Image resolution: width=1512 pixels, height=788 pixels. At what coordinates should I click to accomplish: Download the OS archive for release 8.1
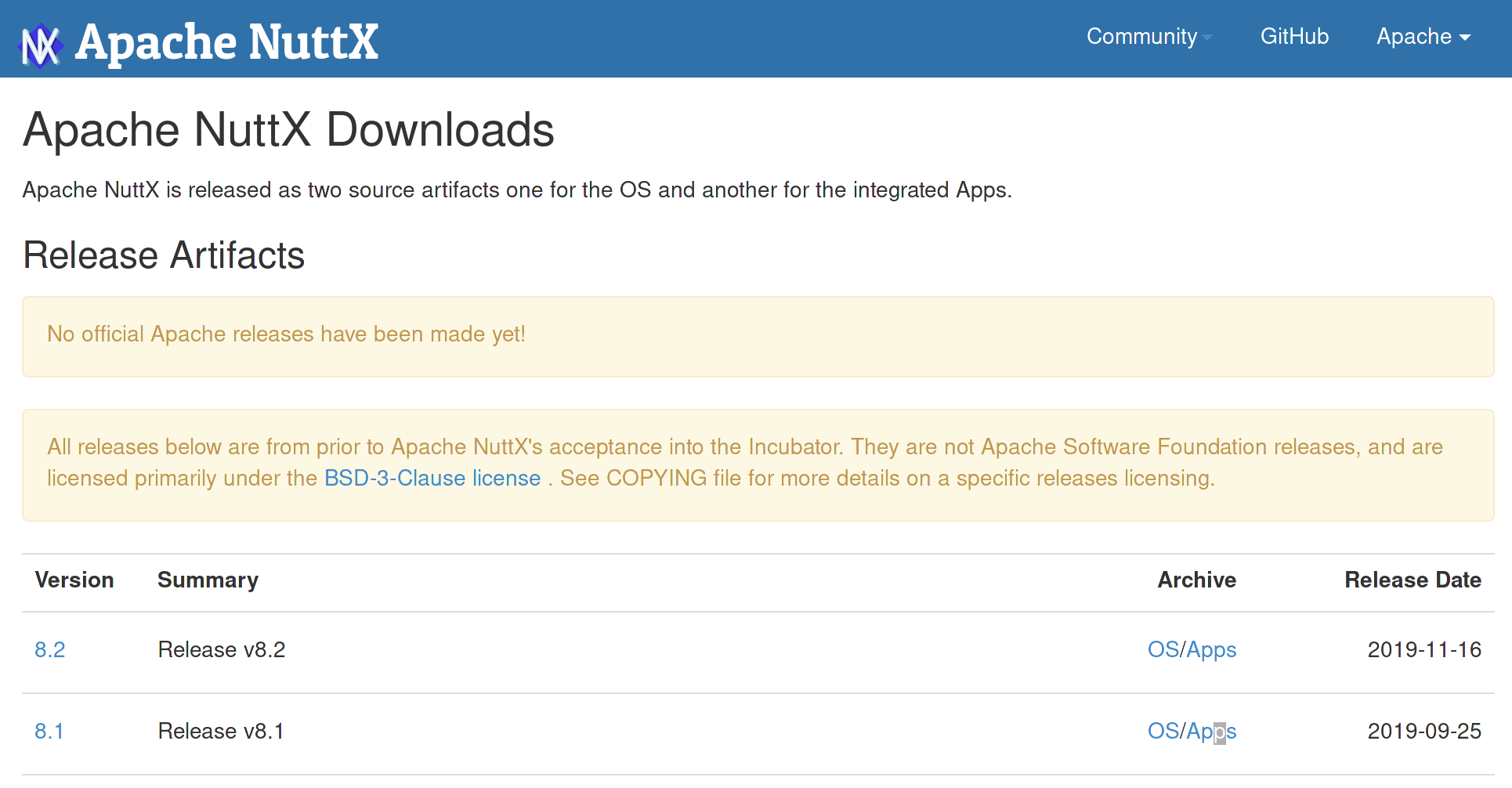coord(1163,731)
